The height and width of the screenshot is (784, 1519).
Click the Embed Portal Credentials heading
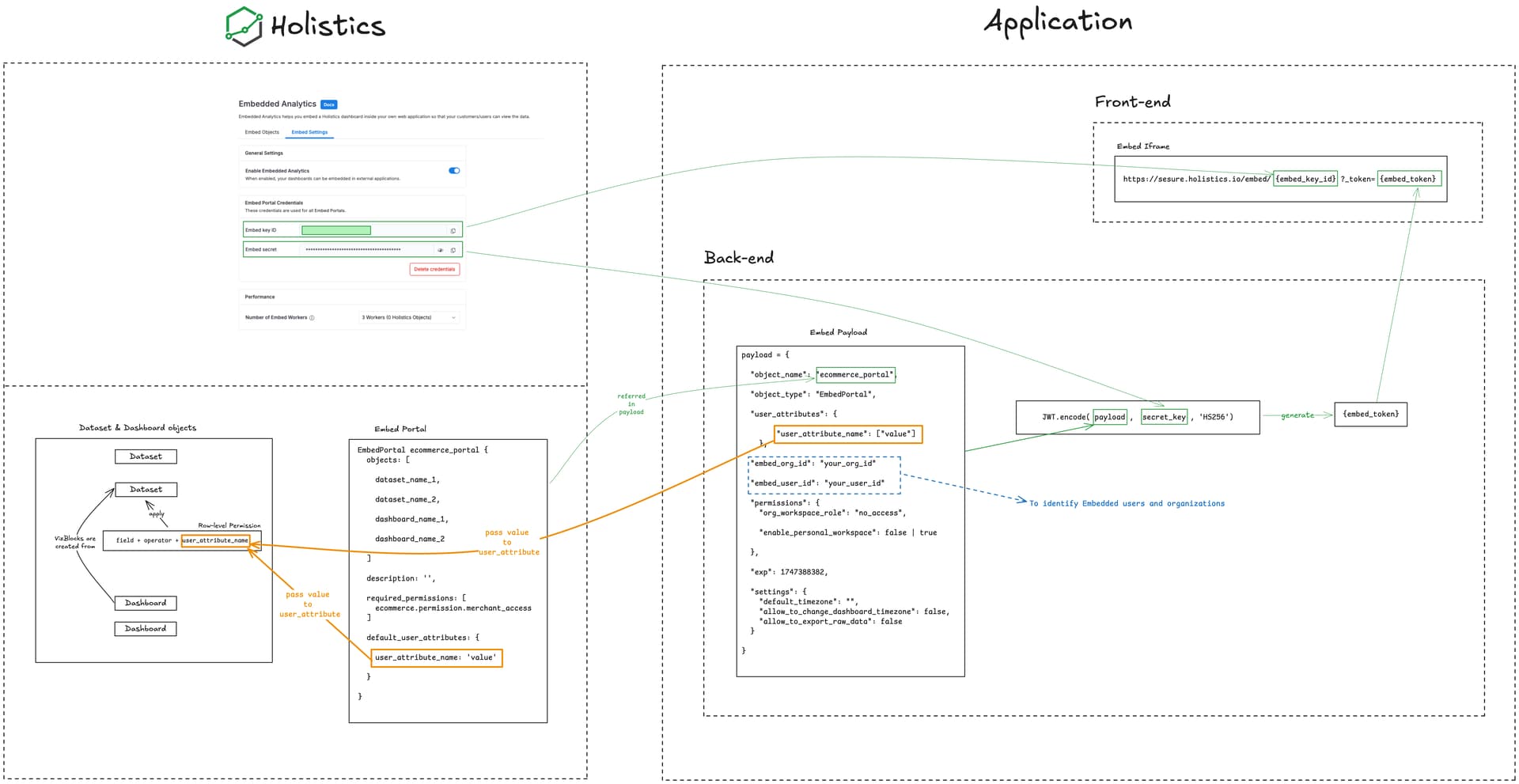274,203
